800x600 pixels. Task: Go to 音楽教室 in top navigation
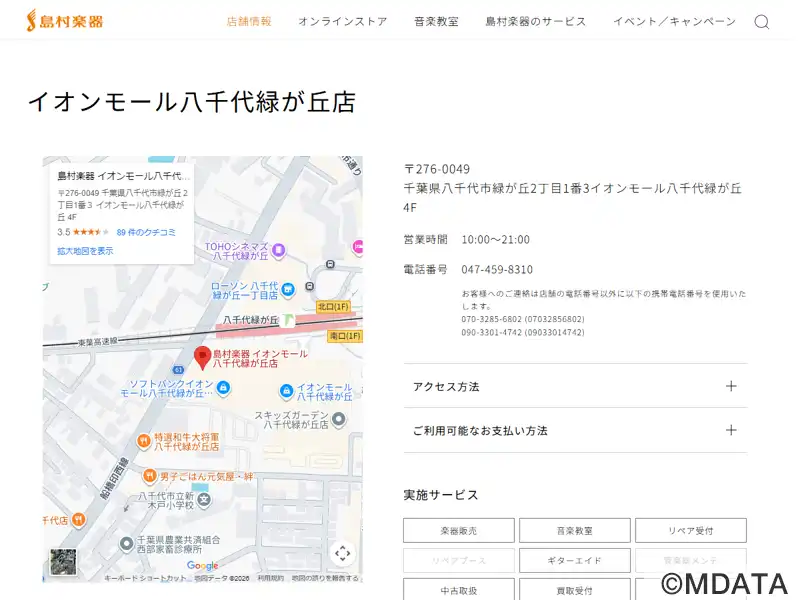tap(436, 22)
